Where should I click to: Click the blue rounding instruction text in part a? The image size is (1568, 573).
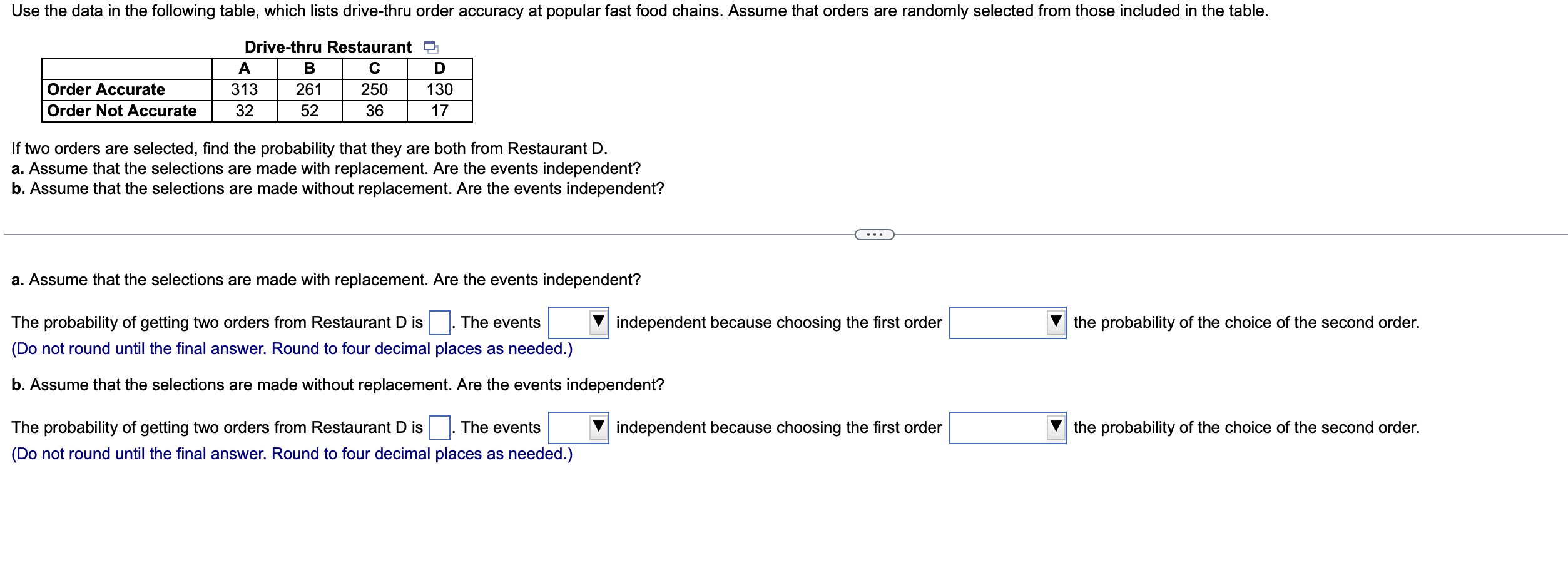coord(291,349)
